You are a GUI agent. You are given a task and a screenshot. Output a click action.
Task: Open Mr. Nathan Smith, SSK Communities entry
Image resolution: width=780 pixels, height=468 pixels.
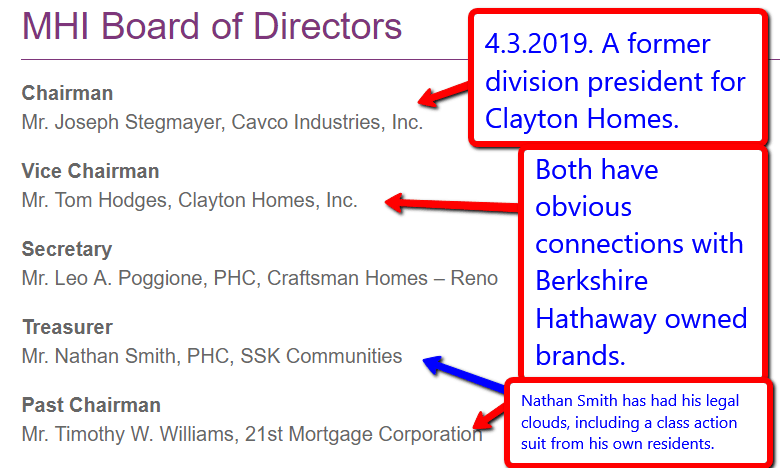point(212,356)
